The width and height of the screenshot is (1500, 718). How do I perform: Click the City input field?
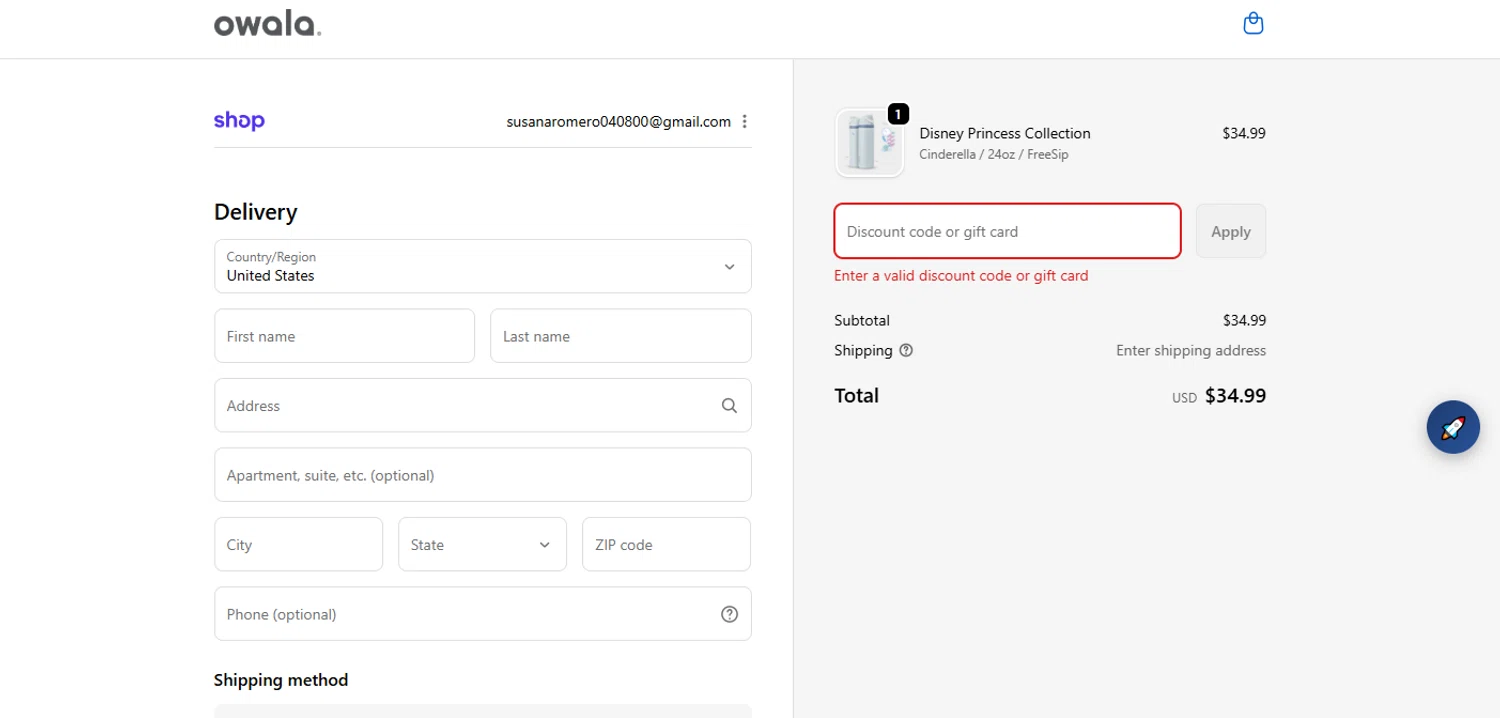point(298,545)
